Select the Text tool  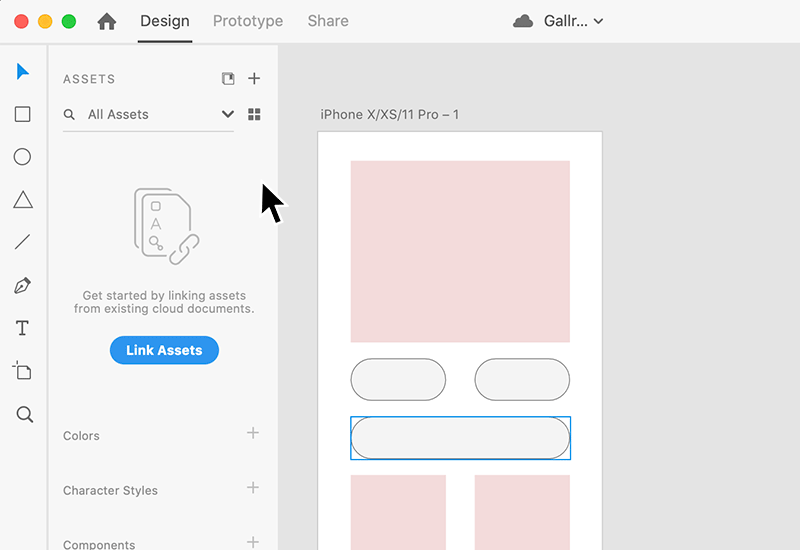22,329
